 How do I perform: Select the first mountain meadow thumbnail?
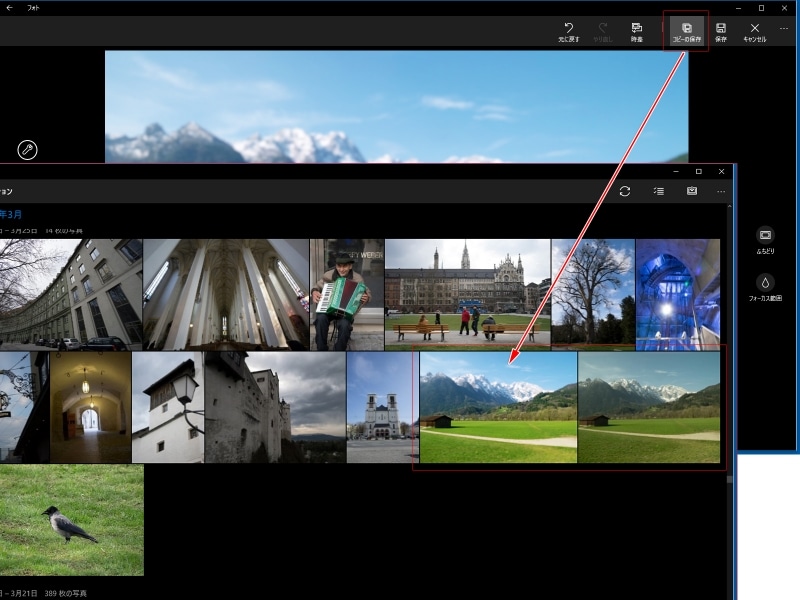point(498,408)
